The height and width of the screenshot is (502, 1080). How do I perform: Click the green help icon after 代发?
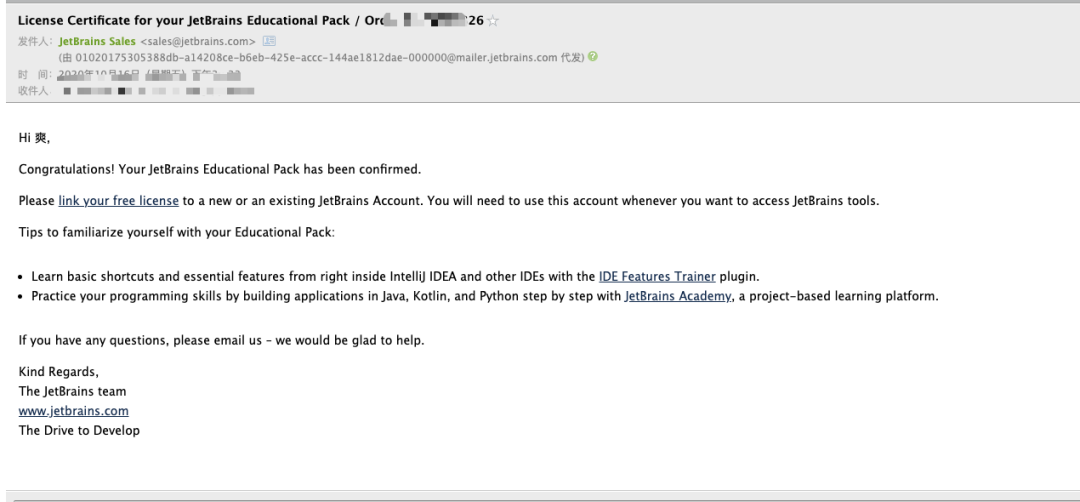[x=592, y=57]
